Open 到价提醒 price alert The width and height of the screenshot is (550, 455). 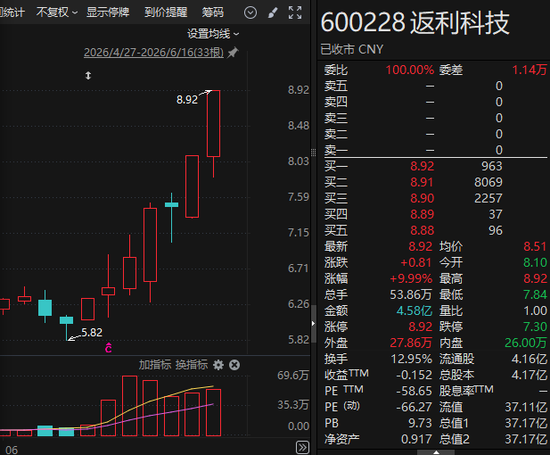point(166,13)
